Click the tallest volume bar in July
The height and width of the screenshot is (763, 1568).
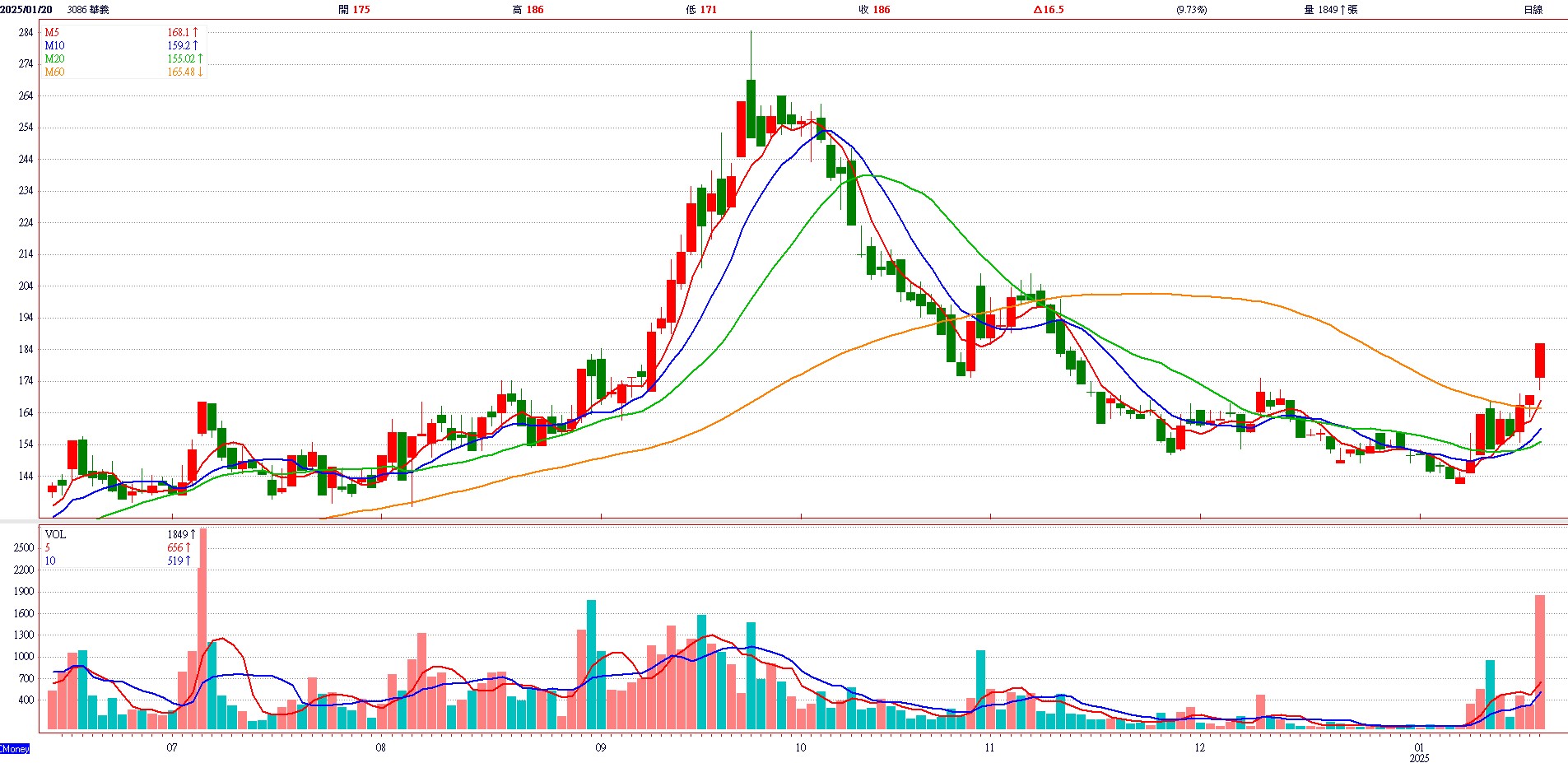[203, 629]
